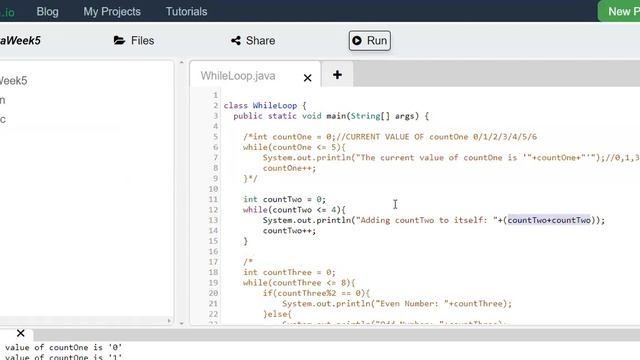
Task: Click line 3 'public static void main'
Action: (331, 116)
